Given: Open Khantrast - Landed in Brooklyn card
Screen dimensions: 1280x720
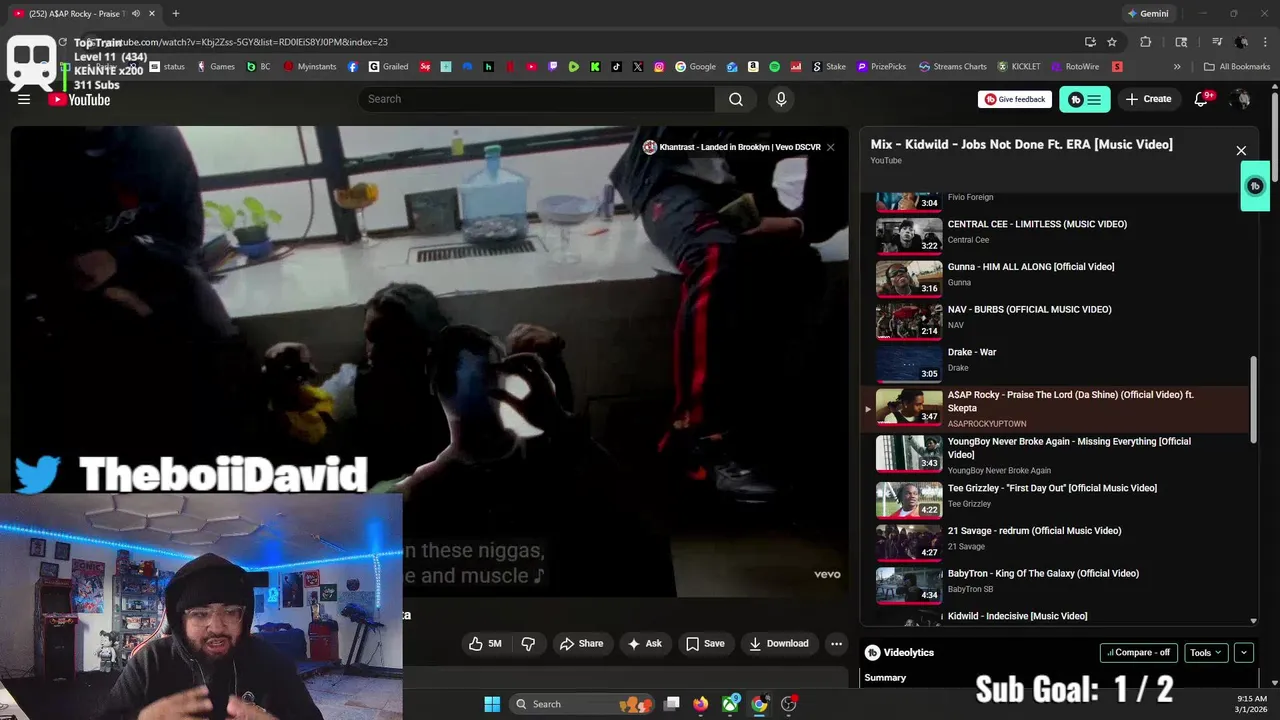Looking at the screenshot, I should coord(731,147).
